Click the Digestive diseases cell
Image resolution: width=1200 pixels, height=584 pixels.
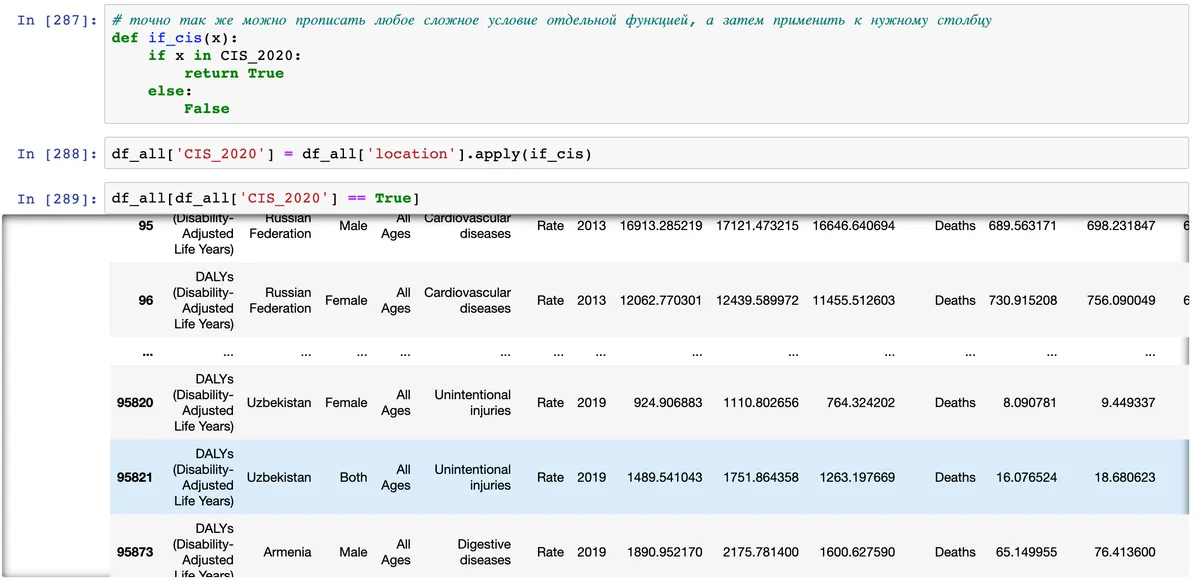(484, 552)
